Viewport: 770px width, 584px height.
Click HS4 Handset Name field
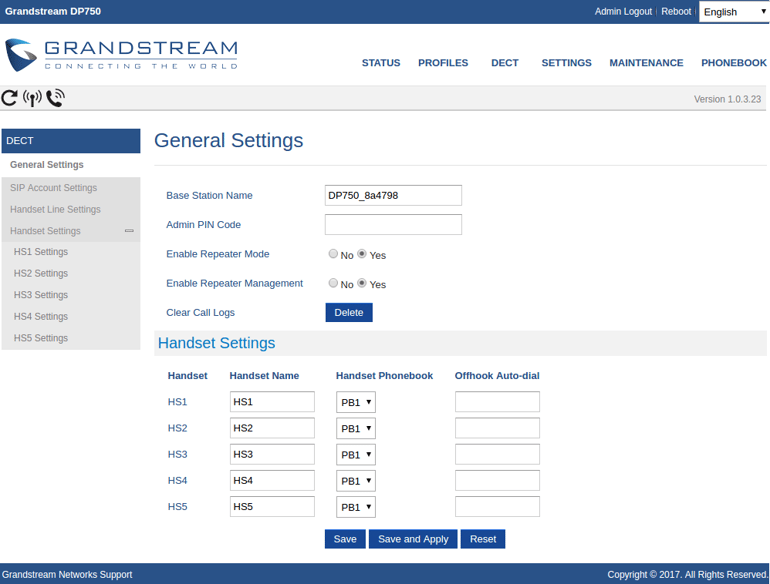[272, 480]
